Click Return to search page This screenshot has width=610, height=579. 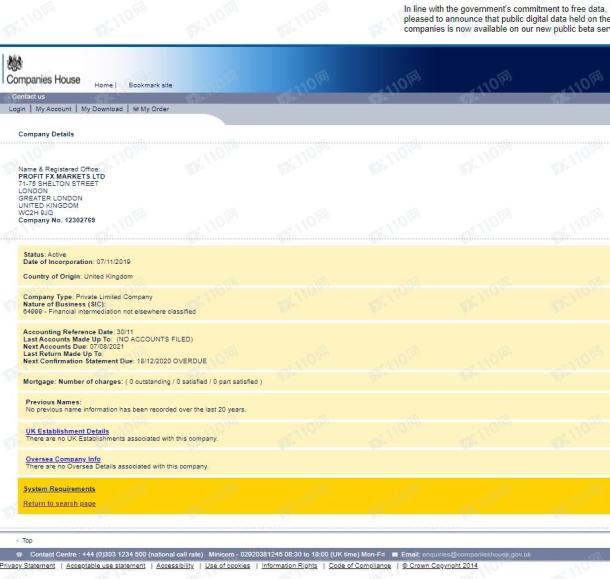point(59,504)
